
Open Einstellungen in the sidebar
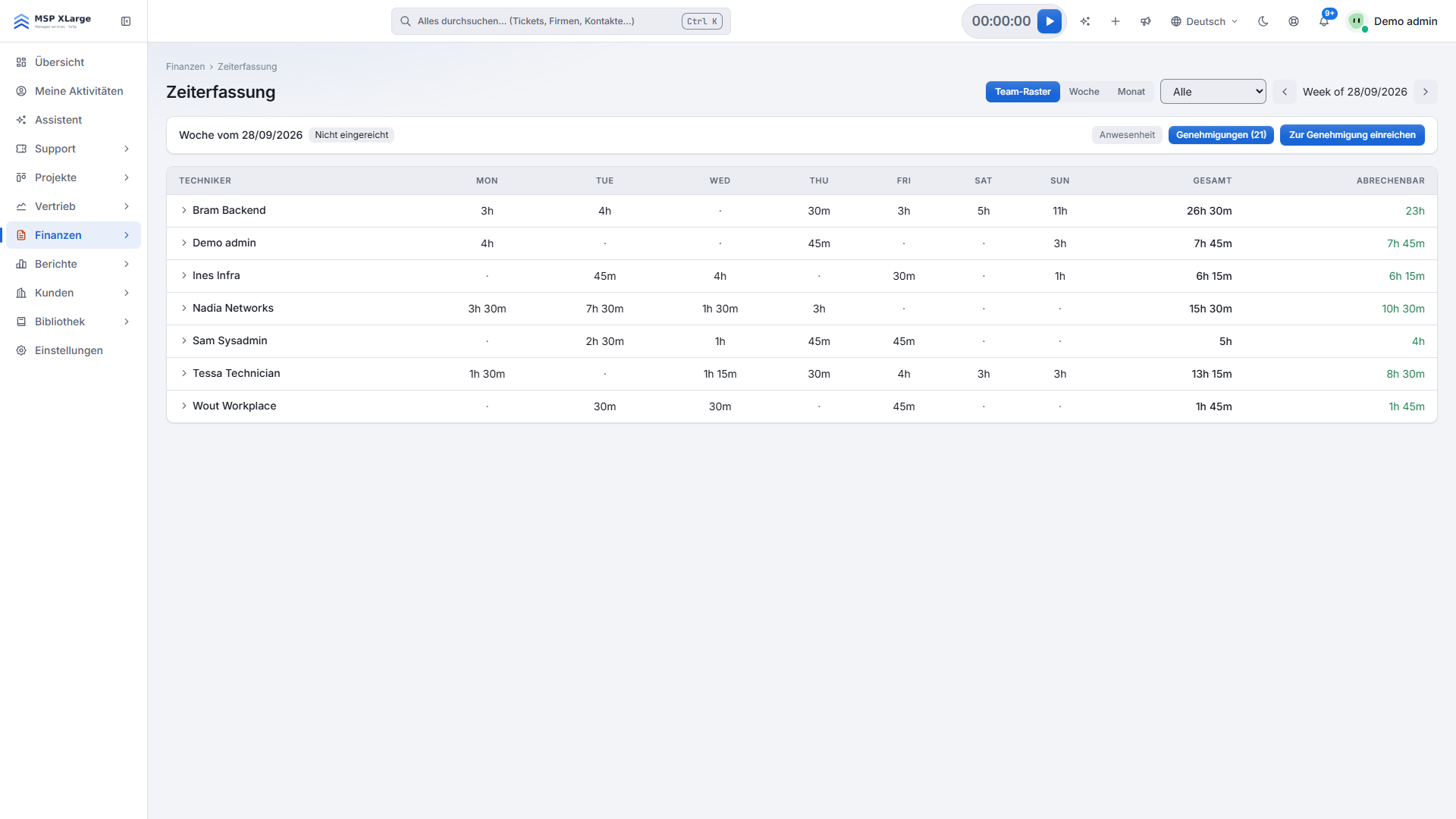[x=74, y=350]
